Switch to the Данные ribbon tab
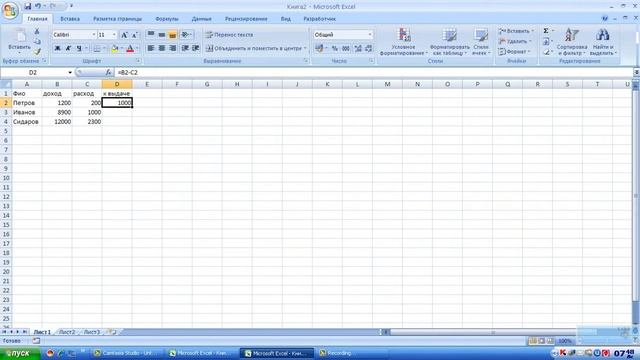640x360 pixels. pyautogui.click(x=201, y=19)
